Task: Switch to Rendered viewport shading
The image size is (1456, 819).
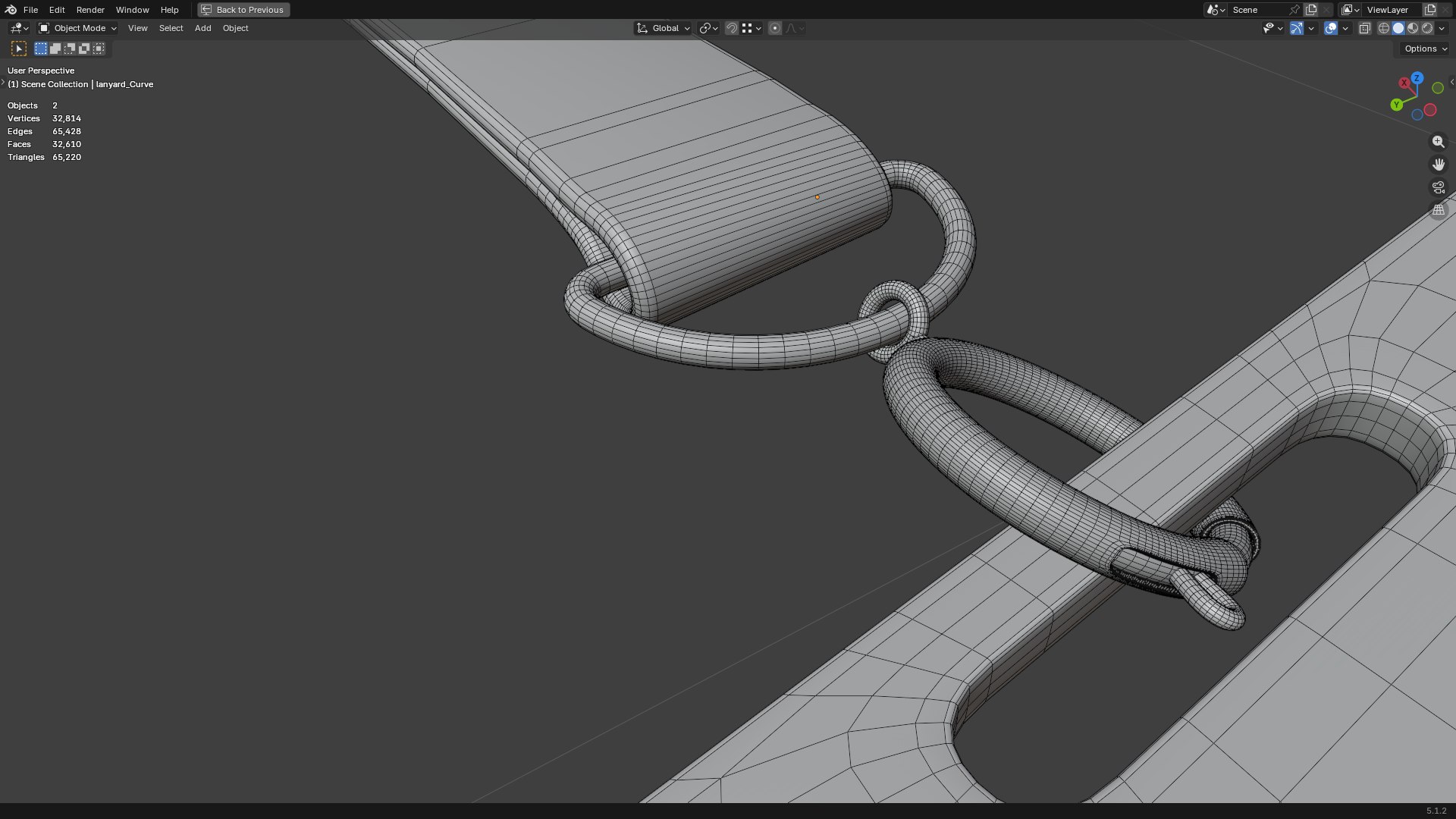Action: 1427,28
